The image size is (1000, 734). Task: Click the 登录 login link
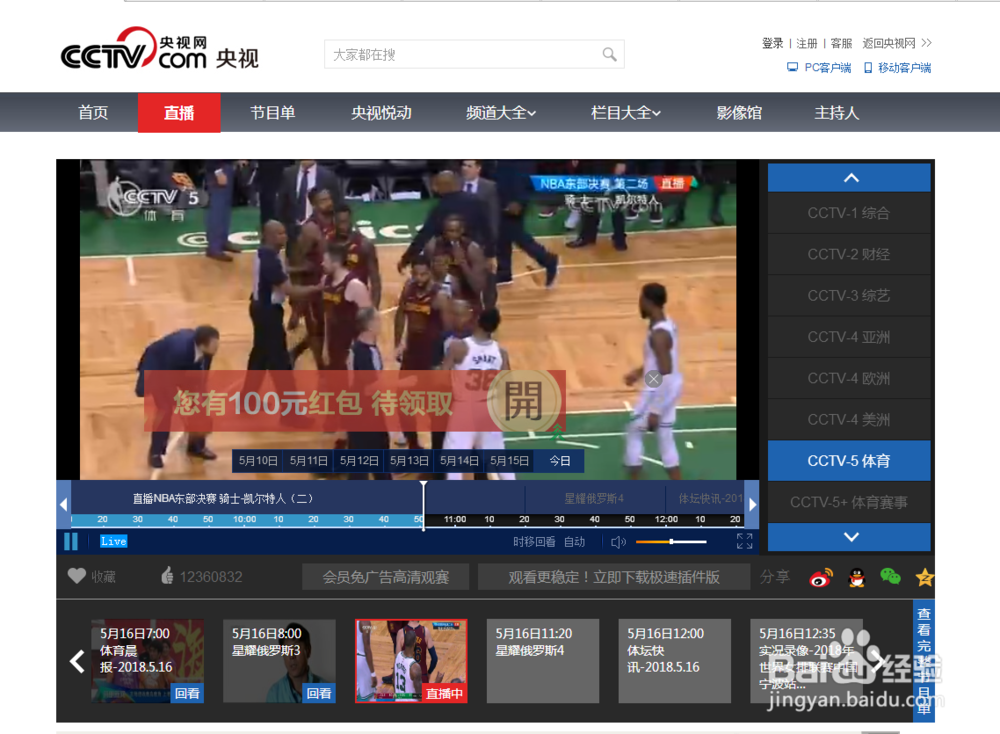[772, 43]
